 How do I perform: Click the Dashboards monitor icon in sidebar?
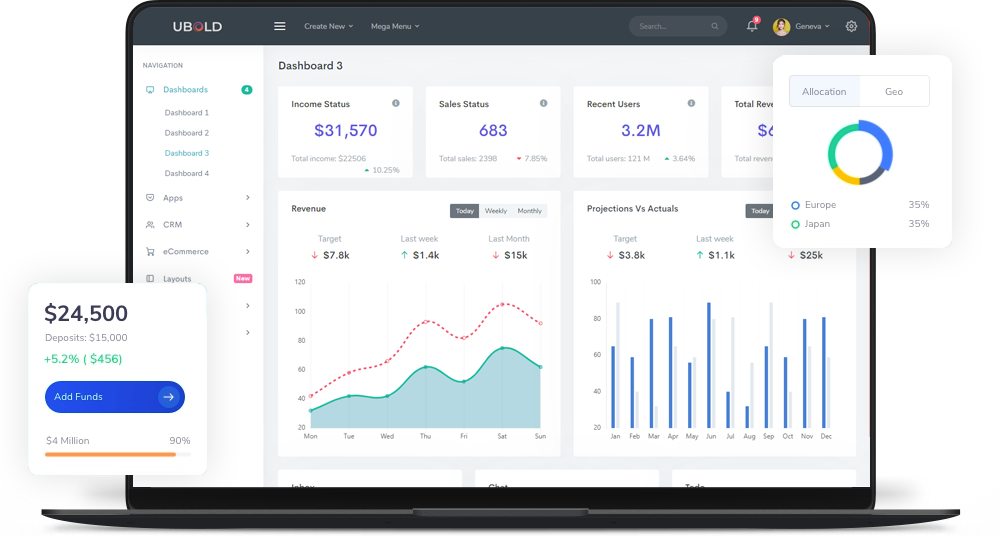[x=150, y=90]
